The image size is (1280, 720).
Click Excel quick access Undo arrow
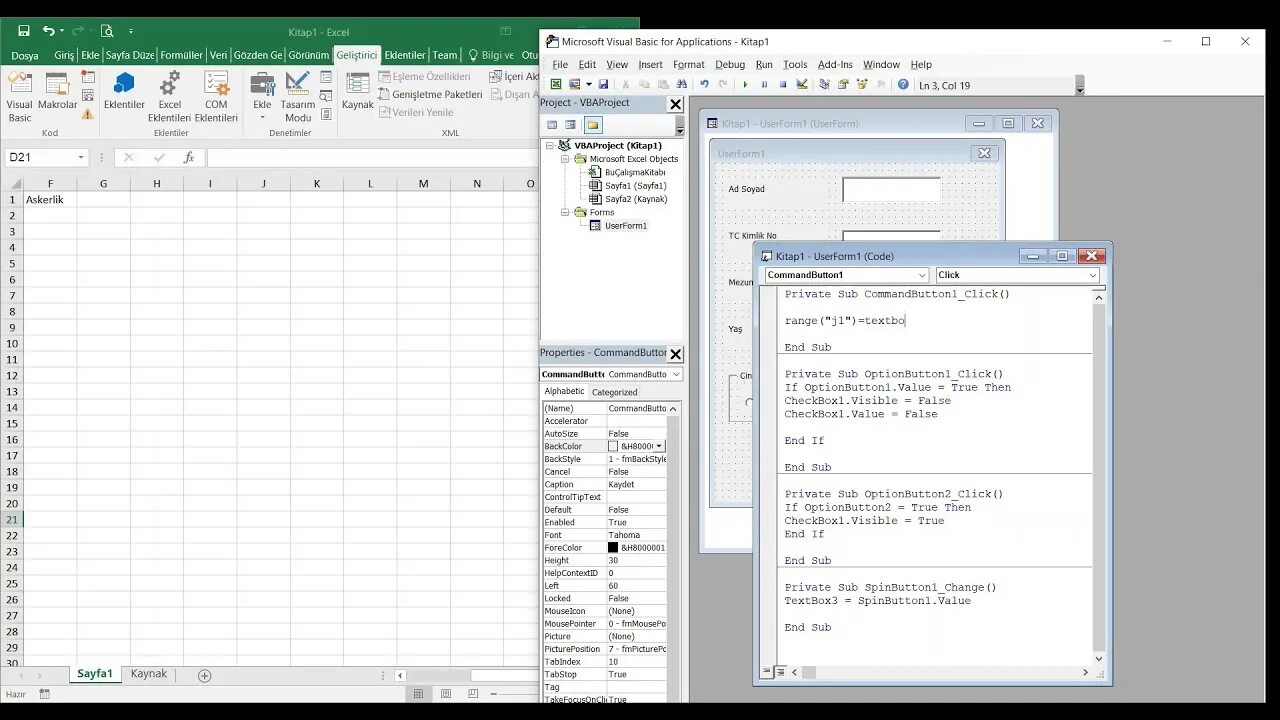(x=48, y=31)
